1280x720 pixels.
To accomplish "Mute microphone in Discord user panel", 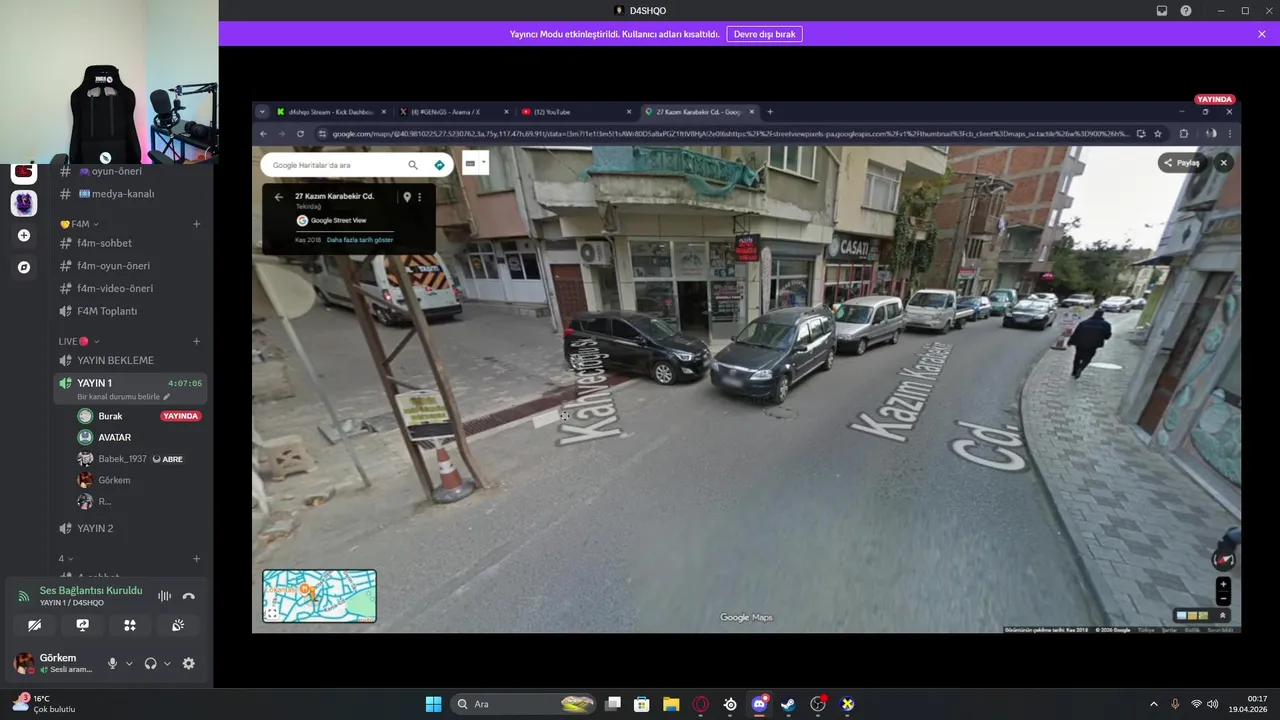I will tap(113, 663).
